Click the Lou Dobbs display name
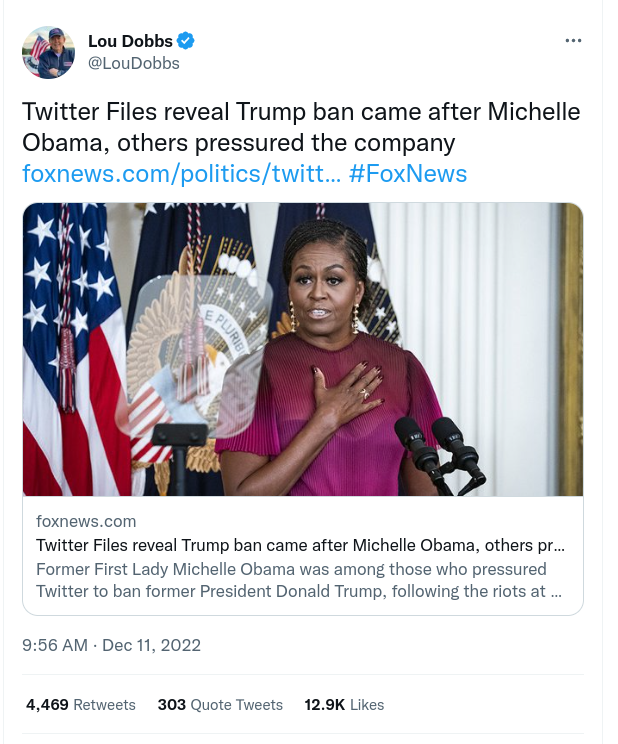 pyautogui.click(x=130, y=41)
